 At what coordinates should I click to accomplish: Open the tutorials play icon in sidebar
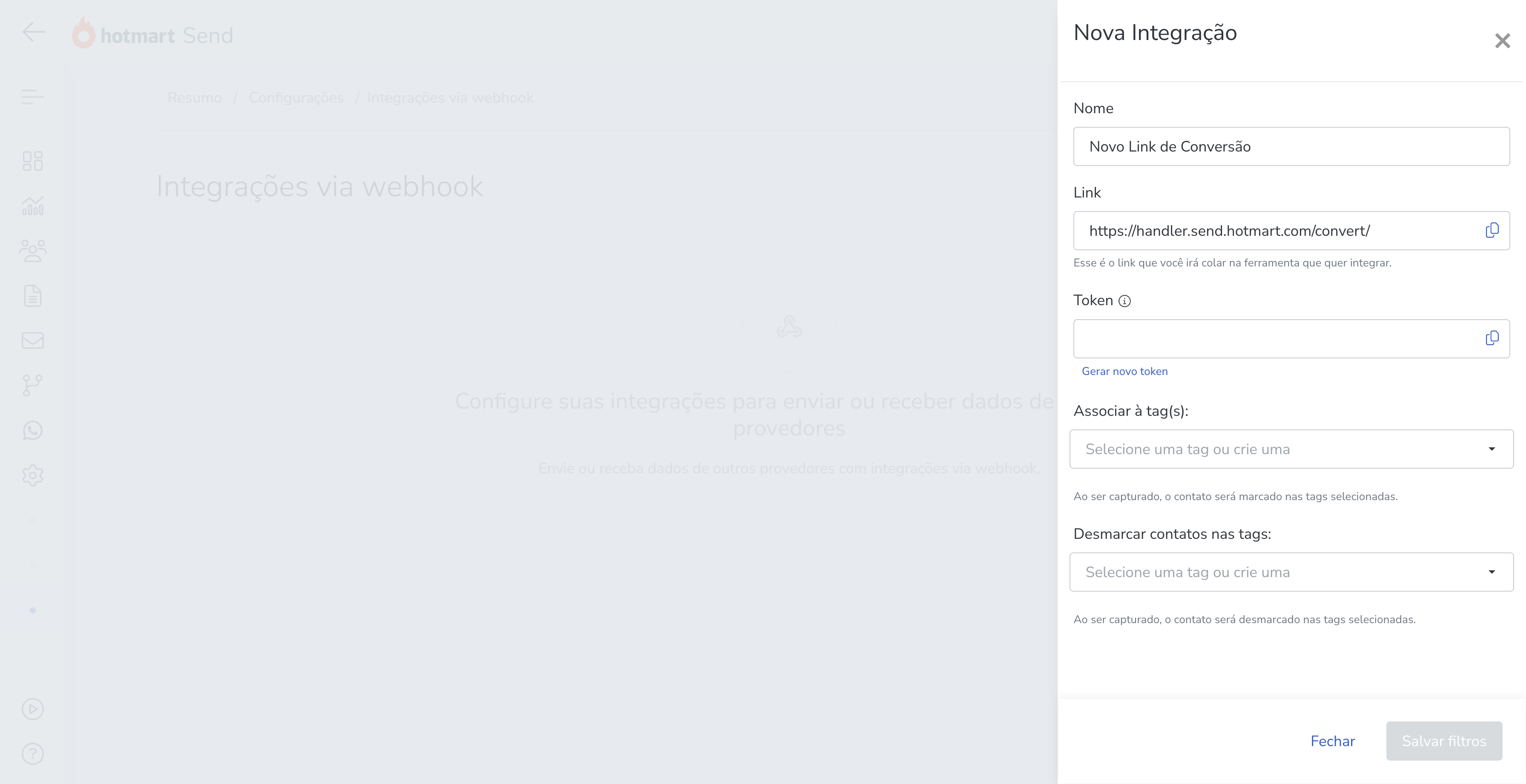tap(33, 709)
